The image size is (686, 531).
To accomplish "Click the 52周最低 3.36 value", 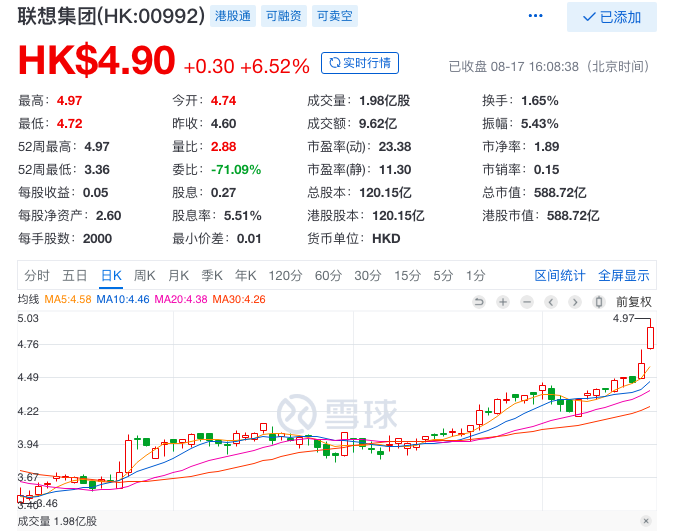I will 97,169.
